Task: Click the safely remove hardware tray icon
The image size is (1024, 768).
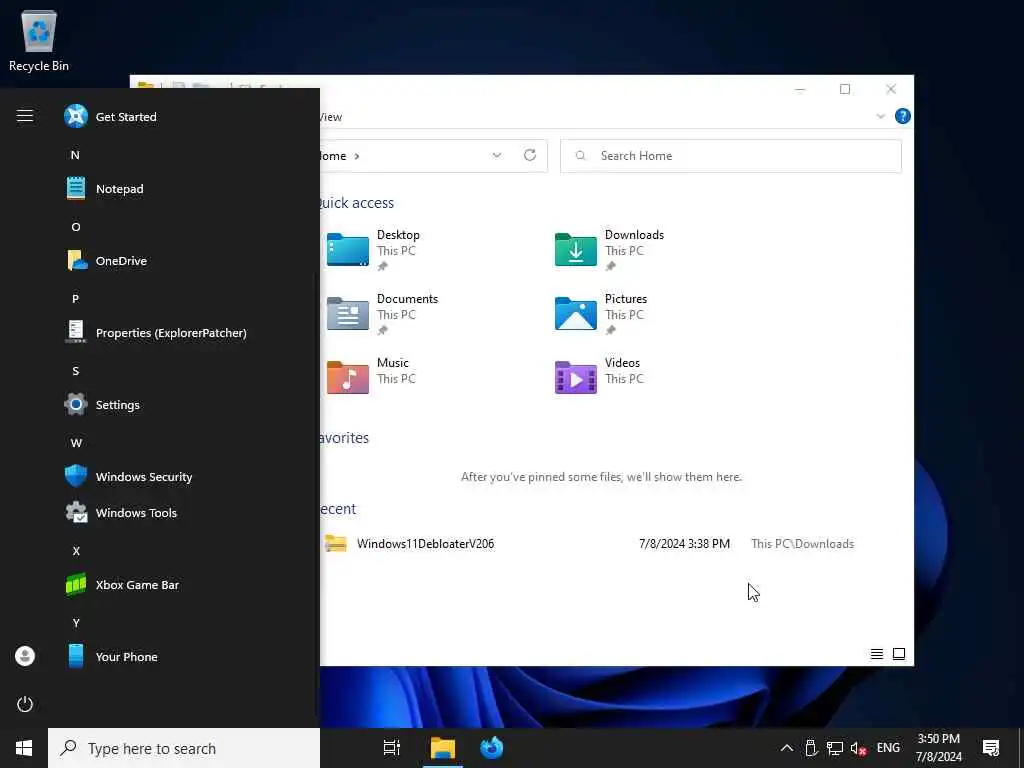Action: point(811,748)
